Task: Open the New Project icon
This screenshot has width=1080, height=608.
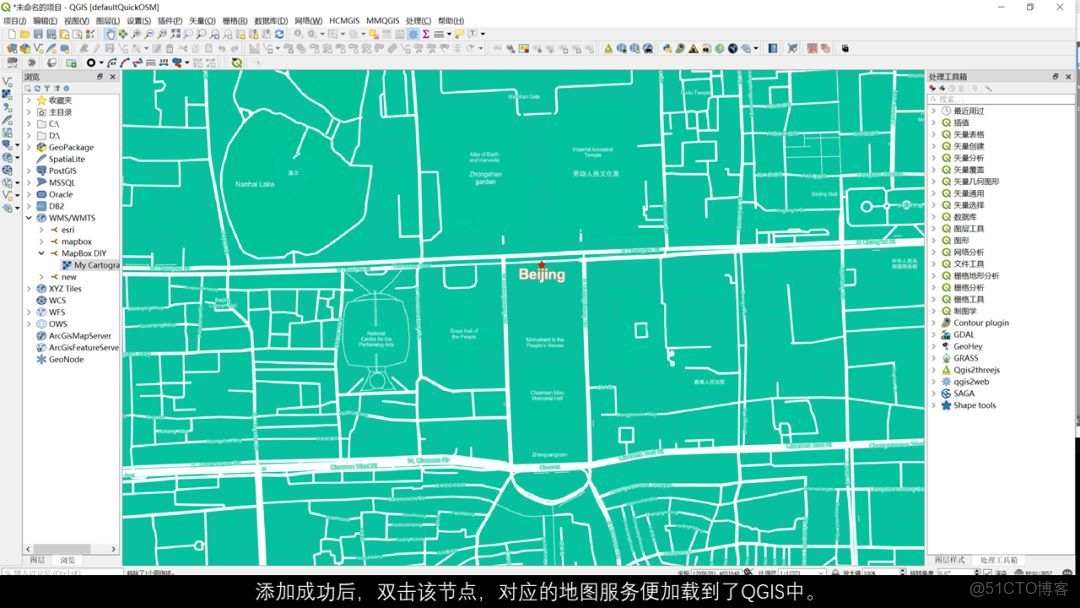Action: (x=12, y=35)
